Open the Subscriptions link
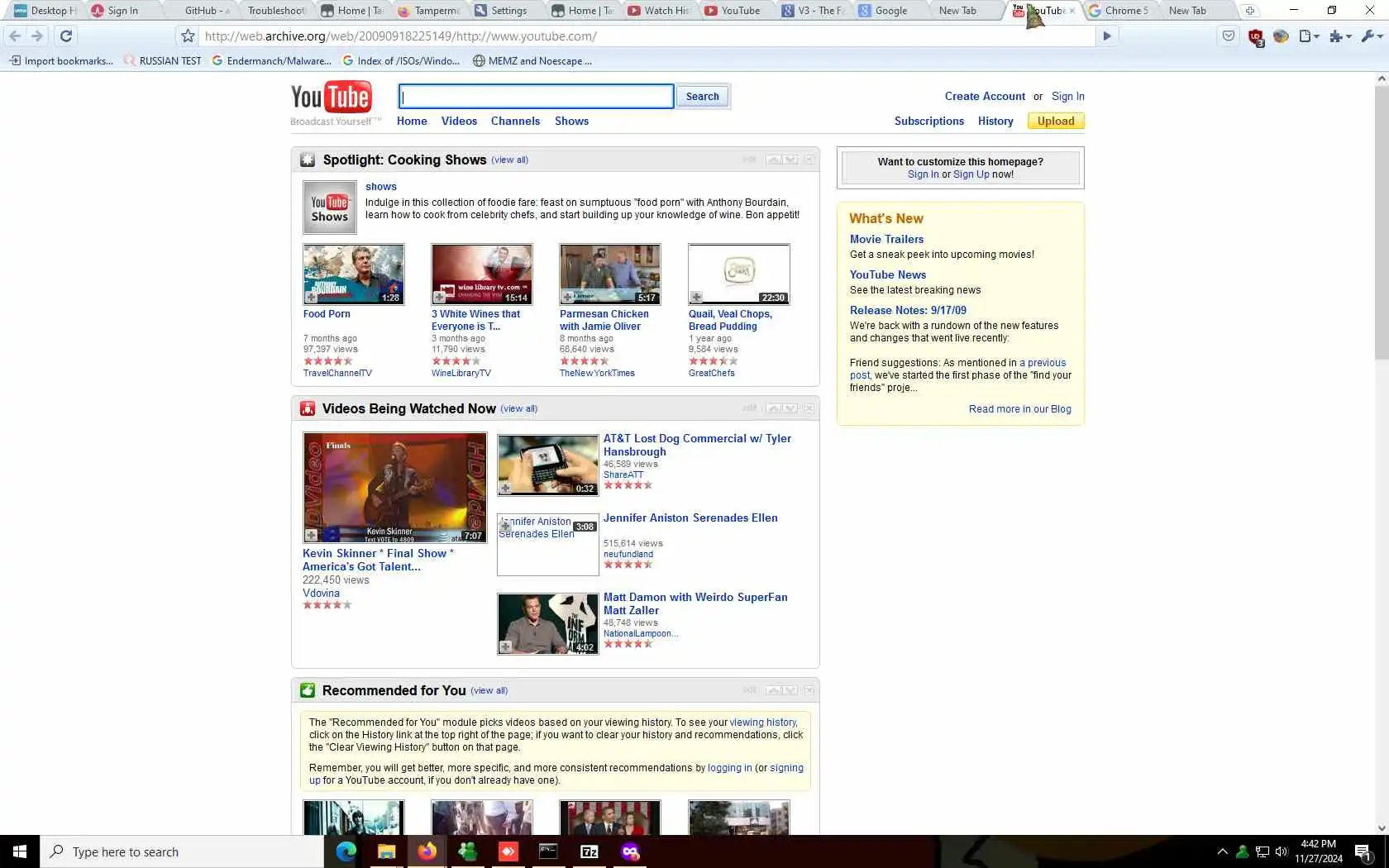The width and height of the screenshot is (1389, 868). click(928, 121)
